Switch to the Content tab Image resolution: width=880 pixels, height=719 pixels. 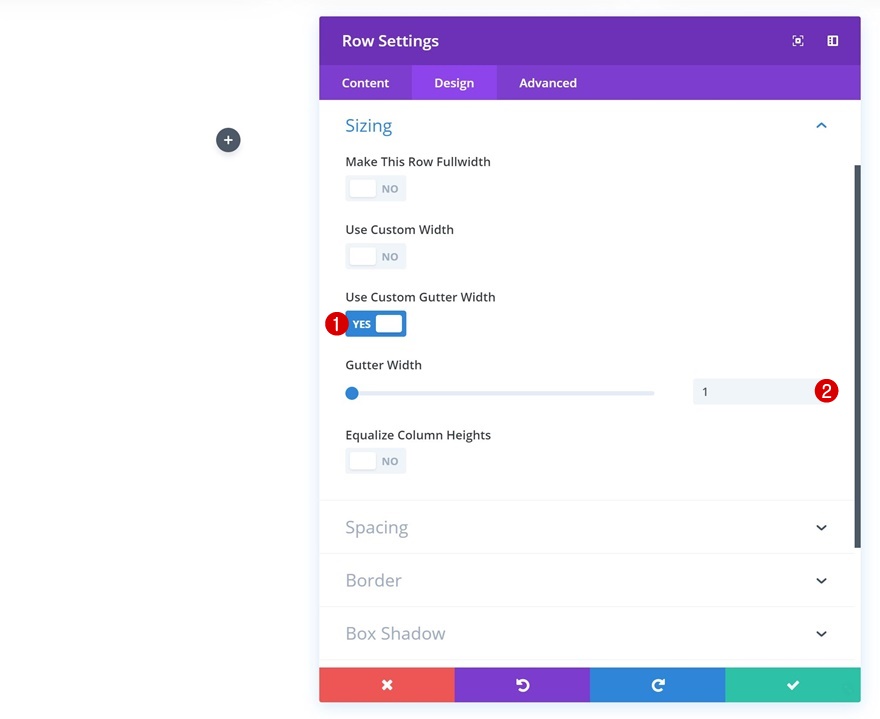(x=365, y=82)
